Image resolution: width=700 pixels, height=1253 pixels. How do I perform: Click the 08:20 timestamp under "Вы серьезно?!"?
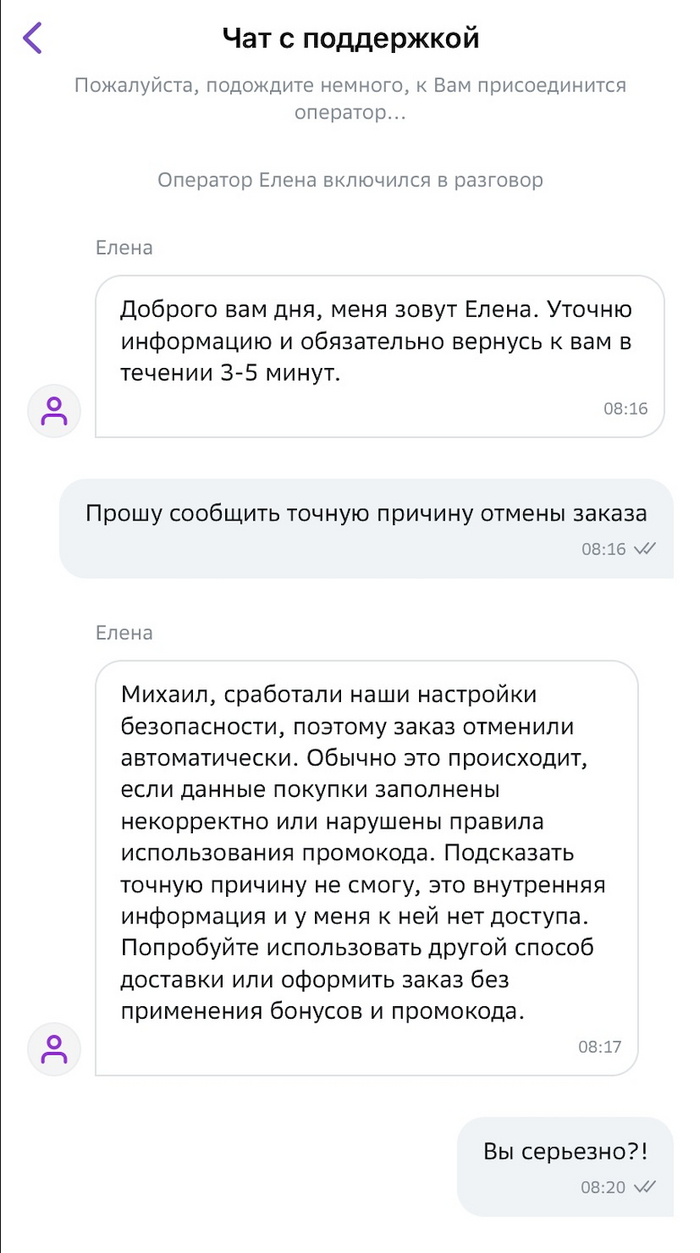pyautogui.click(x=603, y=1187)
